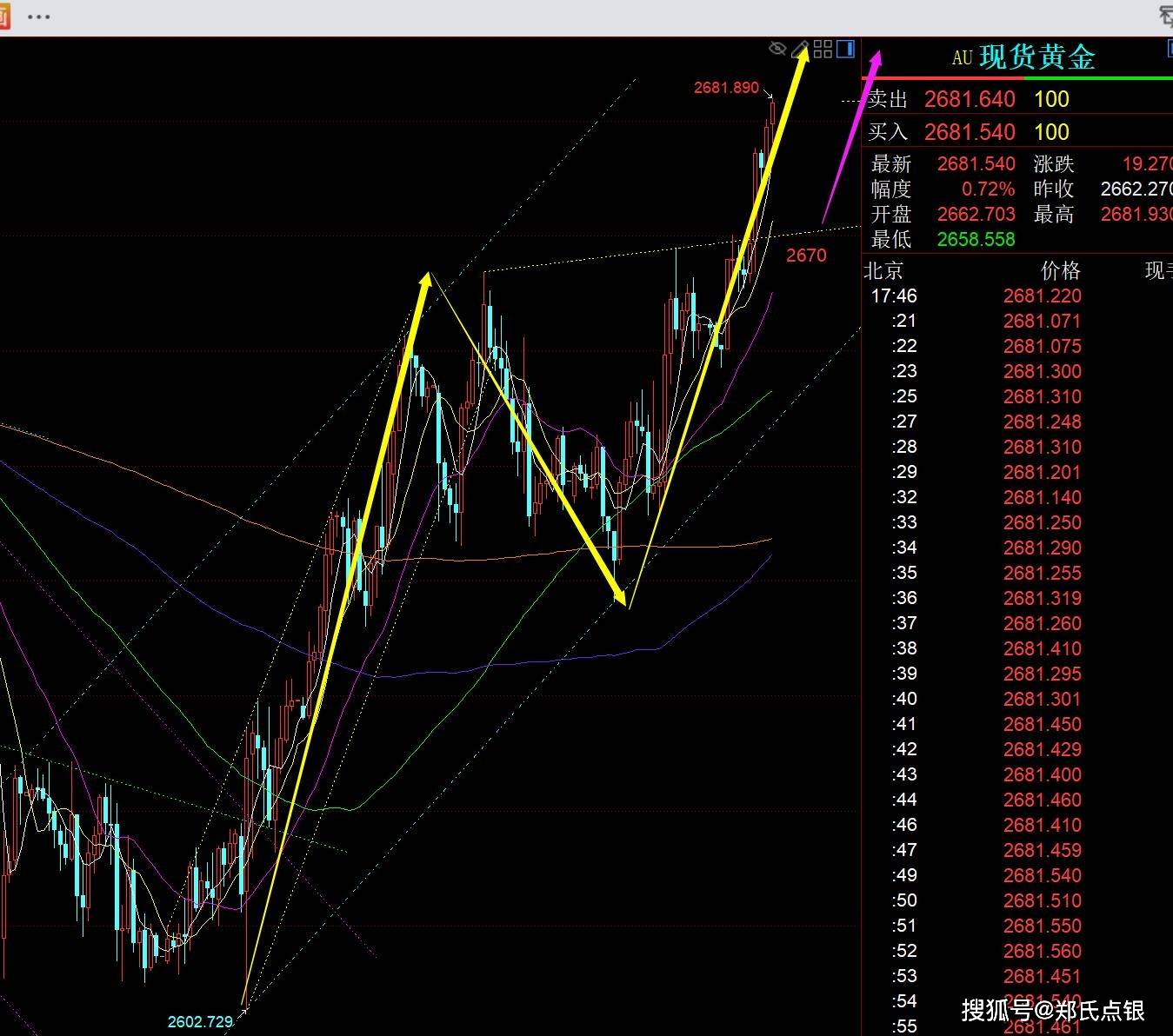Select the 买入 label
This screenshot has height=1036, width=1173.
tap(888, 132)
